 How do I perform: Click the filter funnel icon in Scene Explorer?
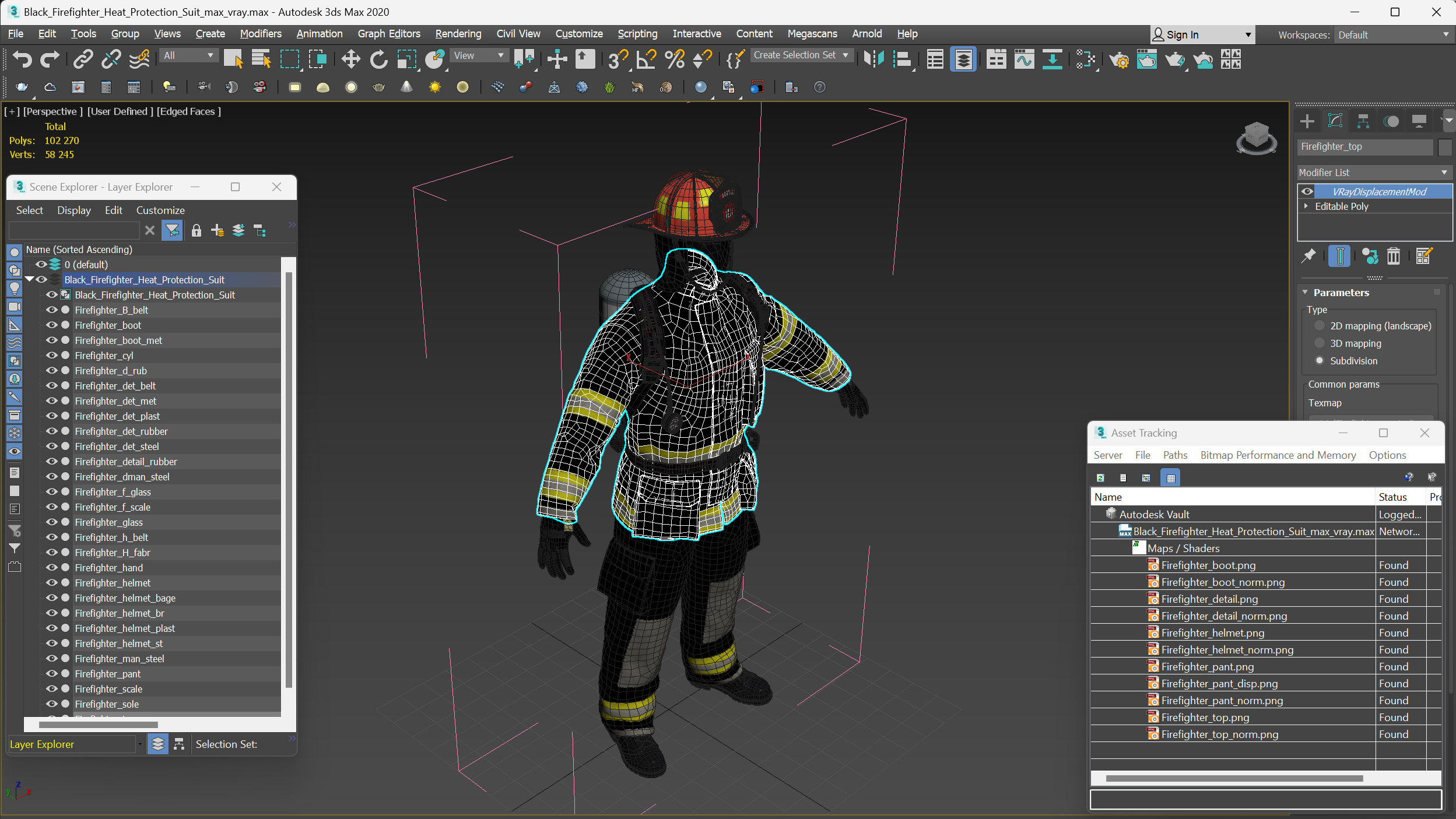172,230
